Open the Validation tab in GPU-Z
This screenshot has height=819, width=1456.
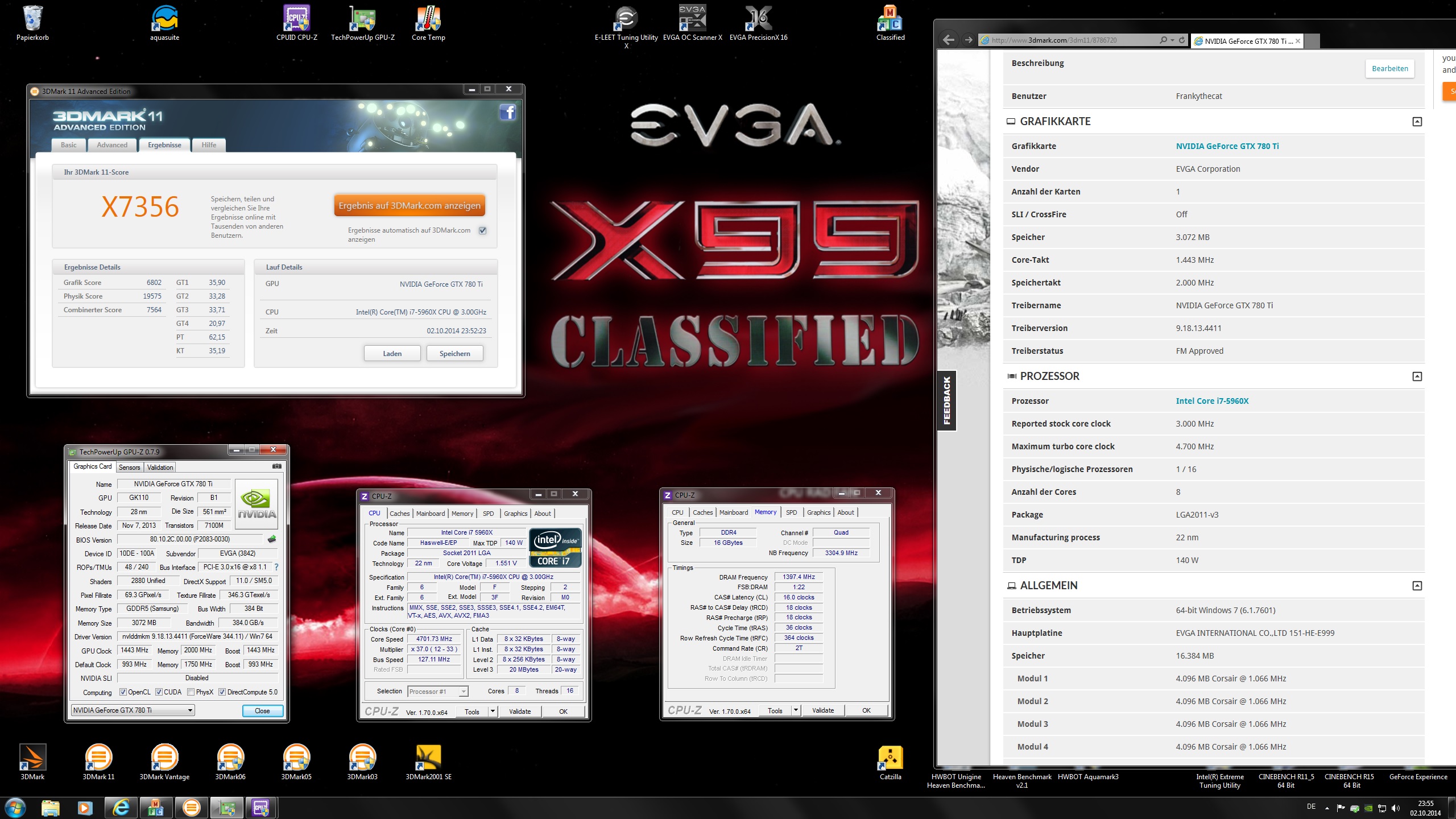[x=160, y=467]
